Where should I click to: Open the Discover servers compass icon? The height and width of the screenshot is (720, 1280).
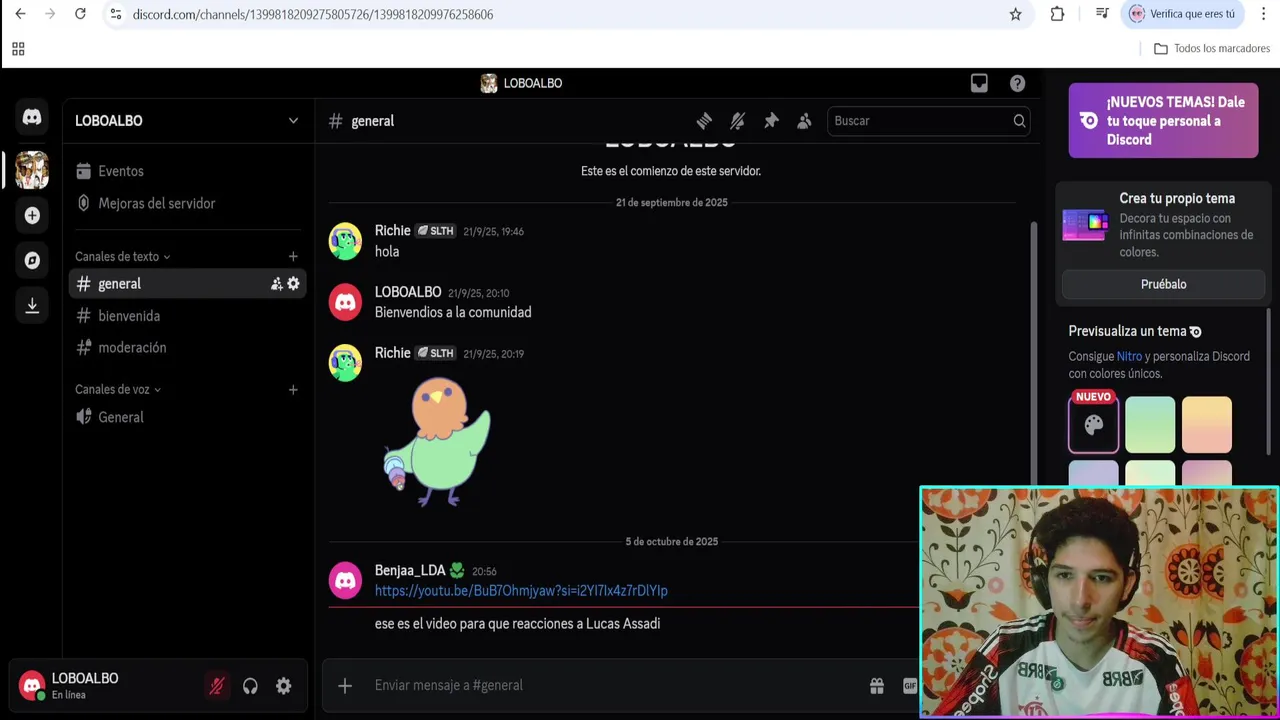(x=32, y=260)
